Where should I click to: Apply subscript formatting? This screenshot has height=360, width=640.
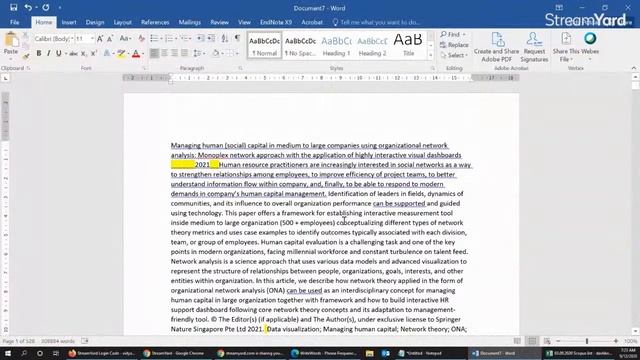[83, 53]
